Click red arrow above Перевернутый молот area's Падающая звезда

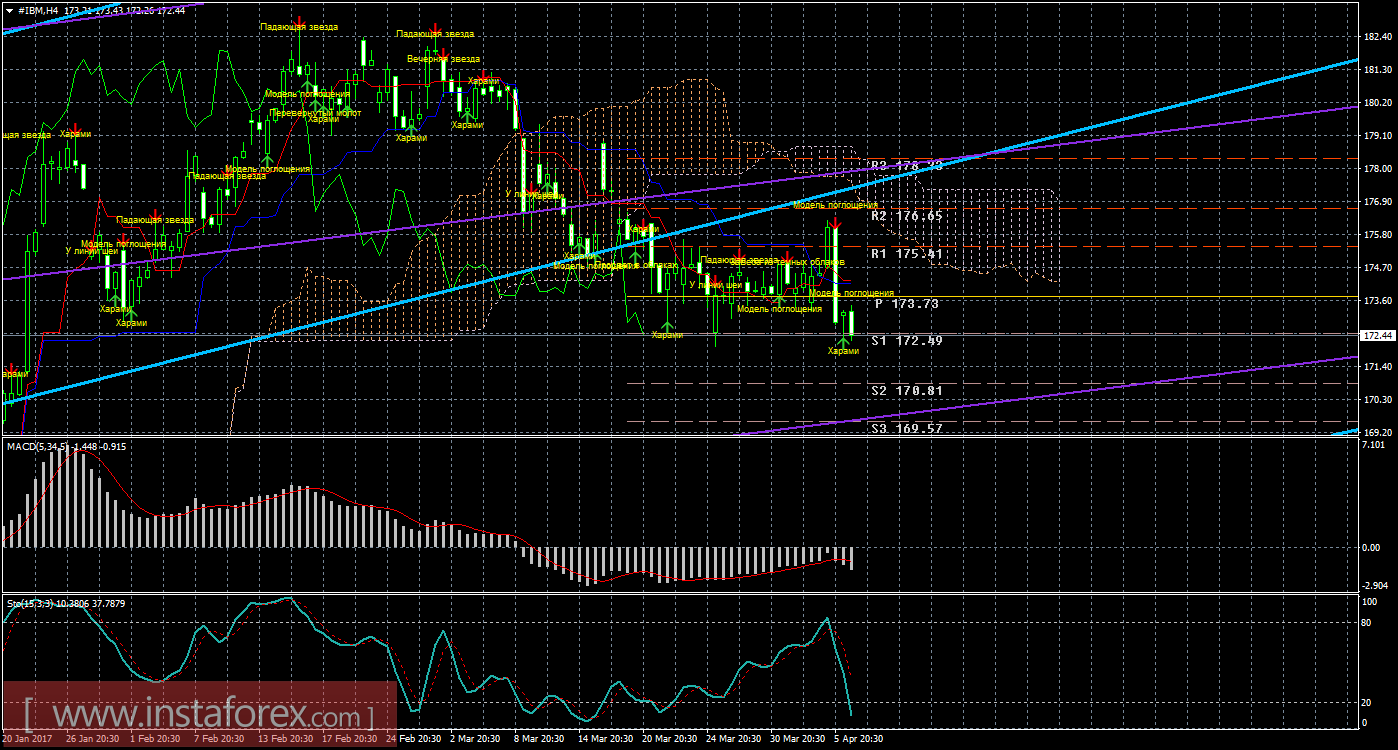(x=298, y=19)
